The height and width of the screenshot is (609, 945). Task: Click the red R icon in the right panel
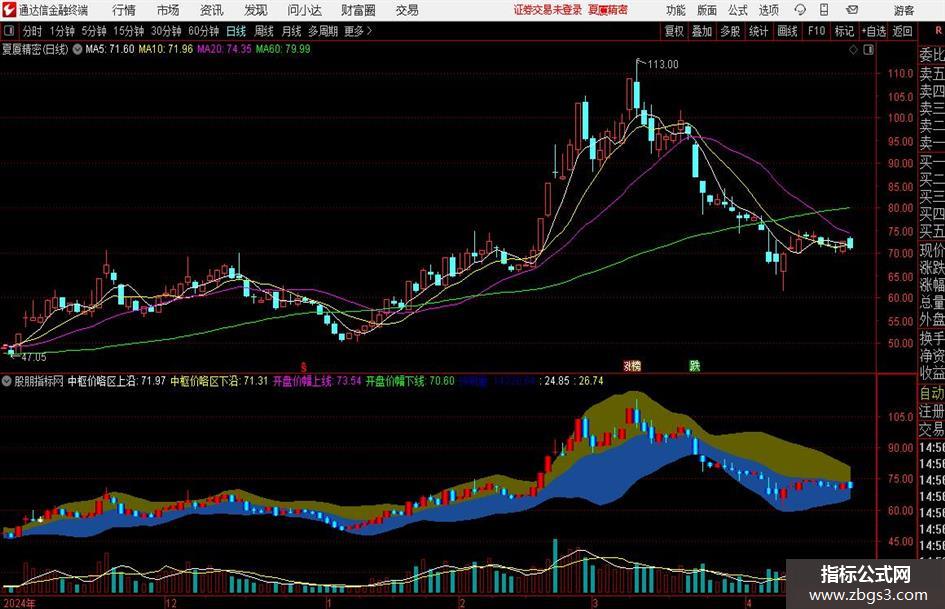point(938,31)
